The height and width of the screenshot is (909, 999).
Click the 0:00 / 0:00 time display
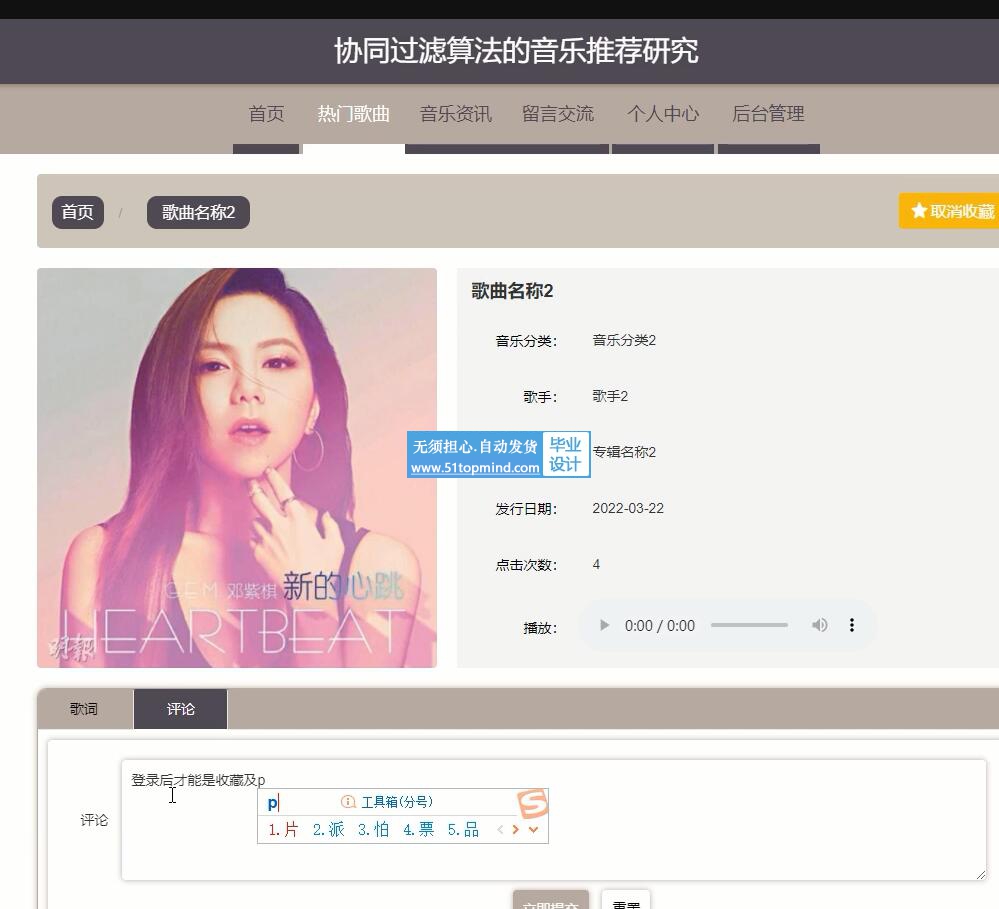659,626
